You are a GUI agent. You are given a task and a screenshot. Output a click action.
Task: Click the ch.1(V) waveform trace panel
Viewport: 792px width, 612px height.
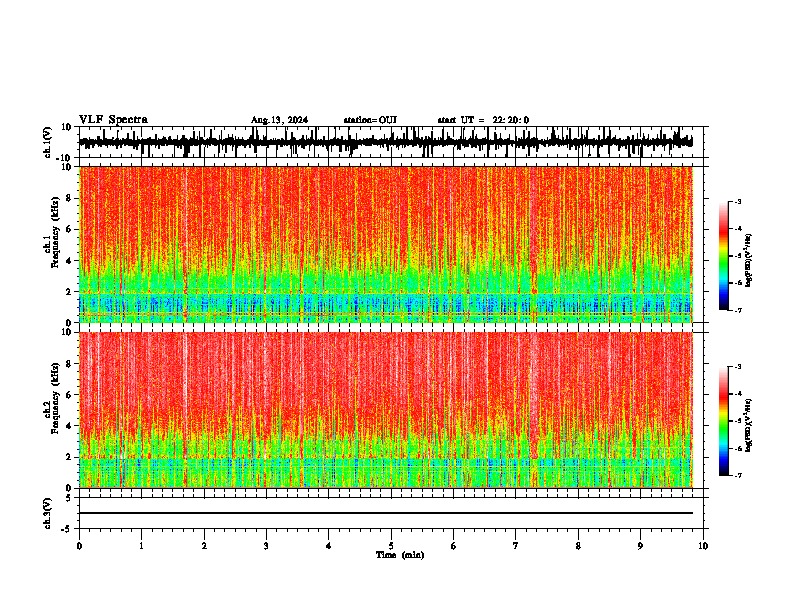point(391,142)
